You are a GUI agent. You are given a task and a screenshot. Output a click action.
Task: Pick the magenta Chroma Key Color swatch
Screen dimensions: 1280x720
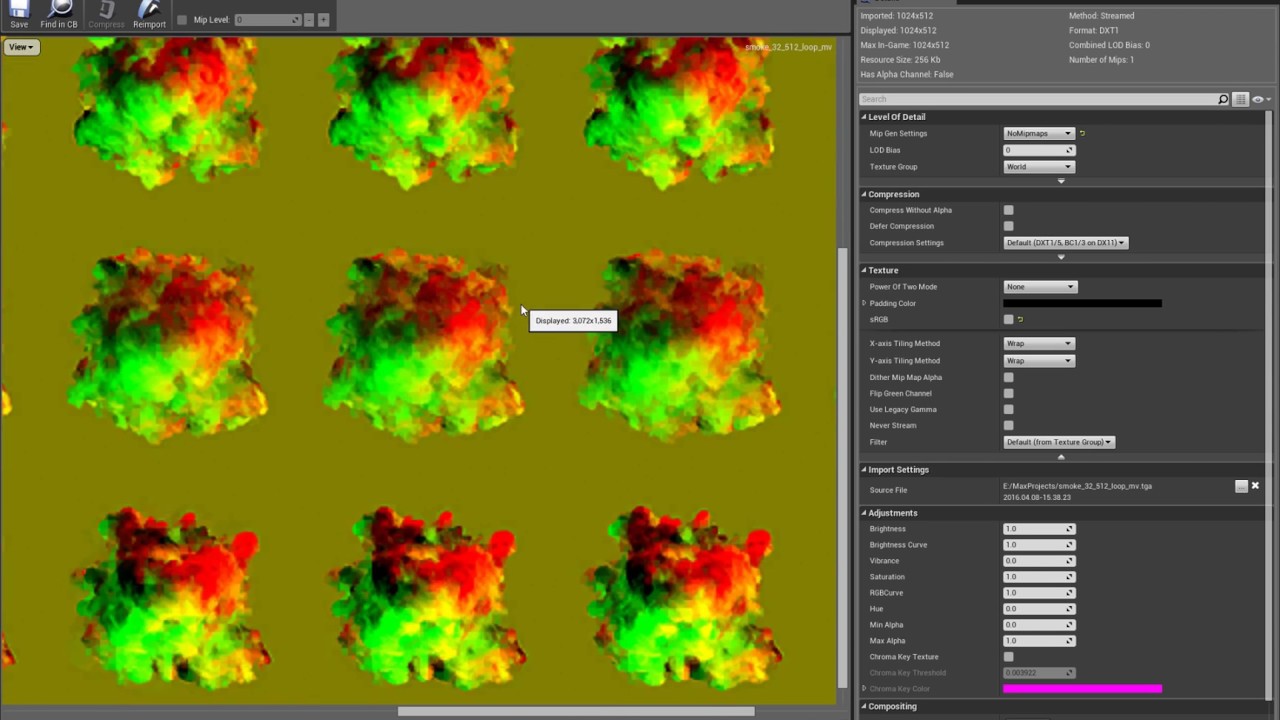[1081, 688]
